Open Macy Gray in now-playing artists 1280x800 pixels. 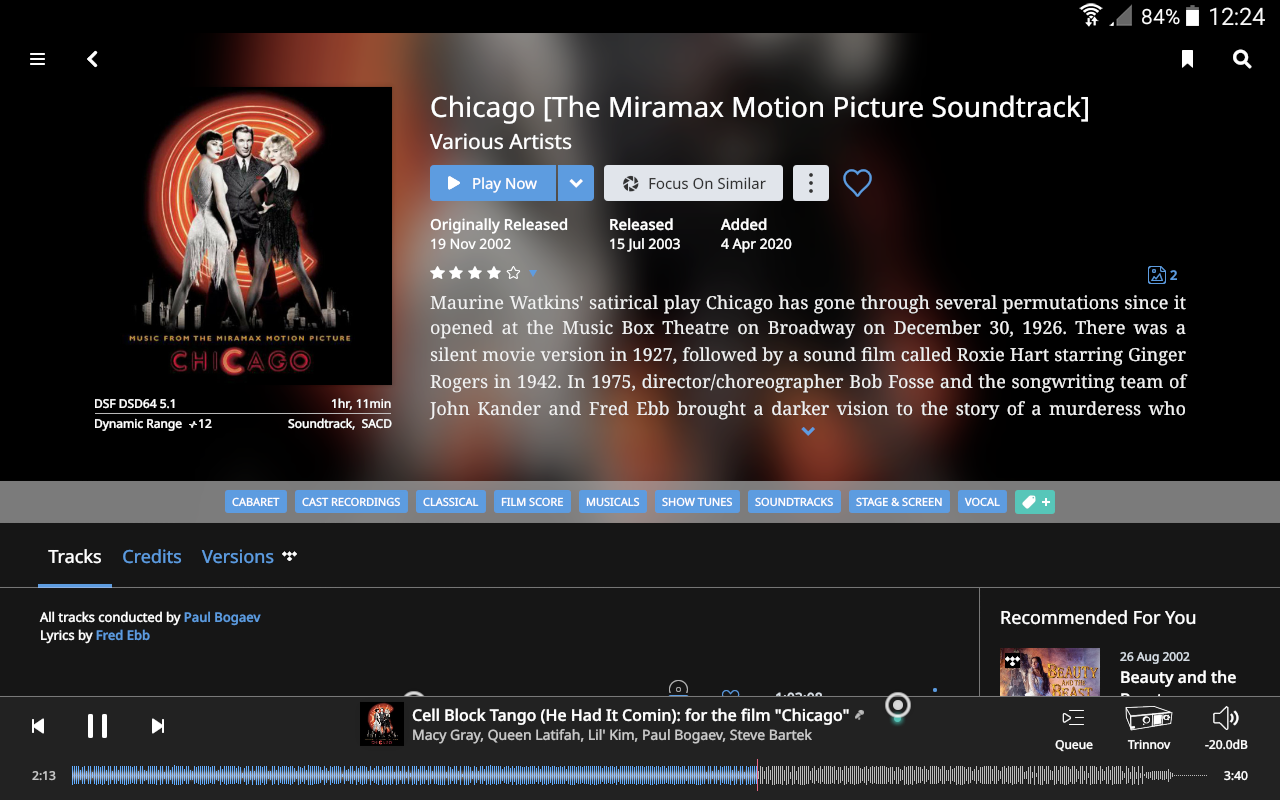445,736
